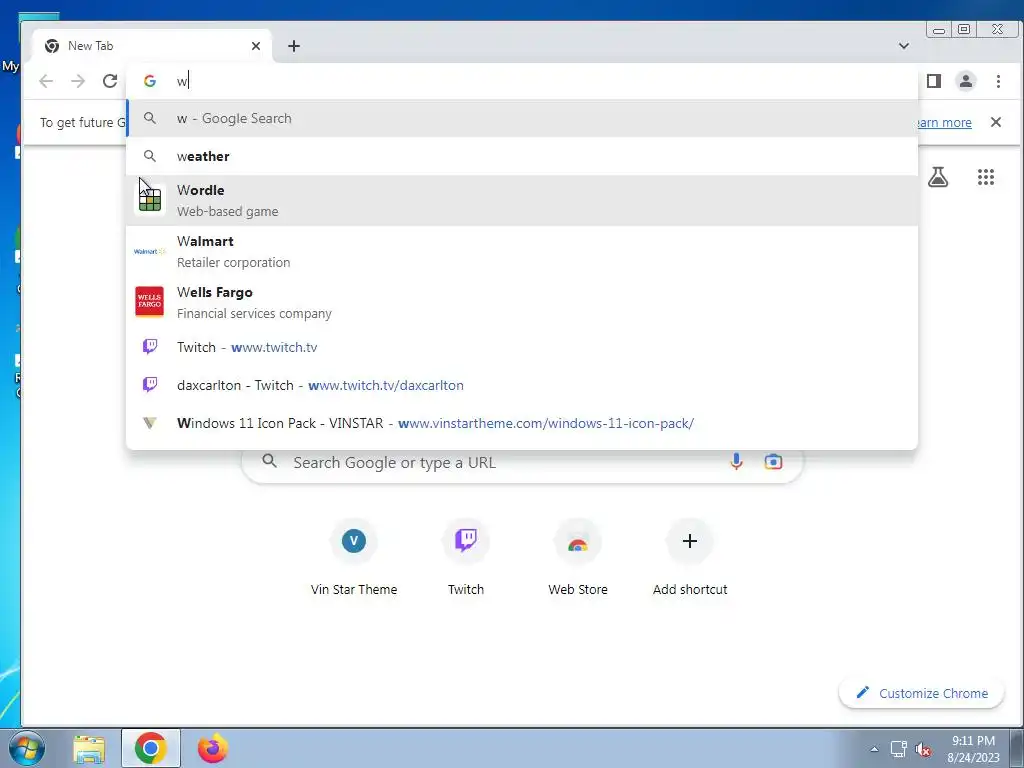Open a new tab with plus button
Image resolution: width=1024 pixels, height=768 pixels.
[294, 46]
